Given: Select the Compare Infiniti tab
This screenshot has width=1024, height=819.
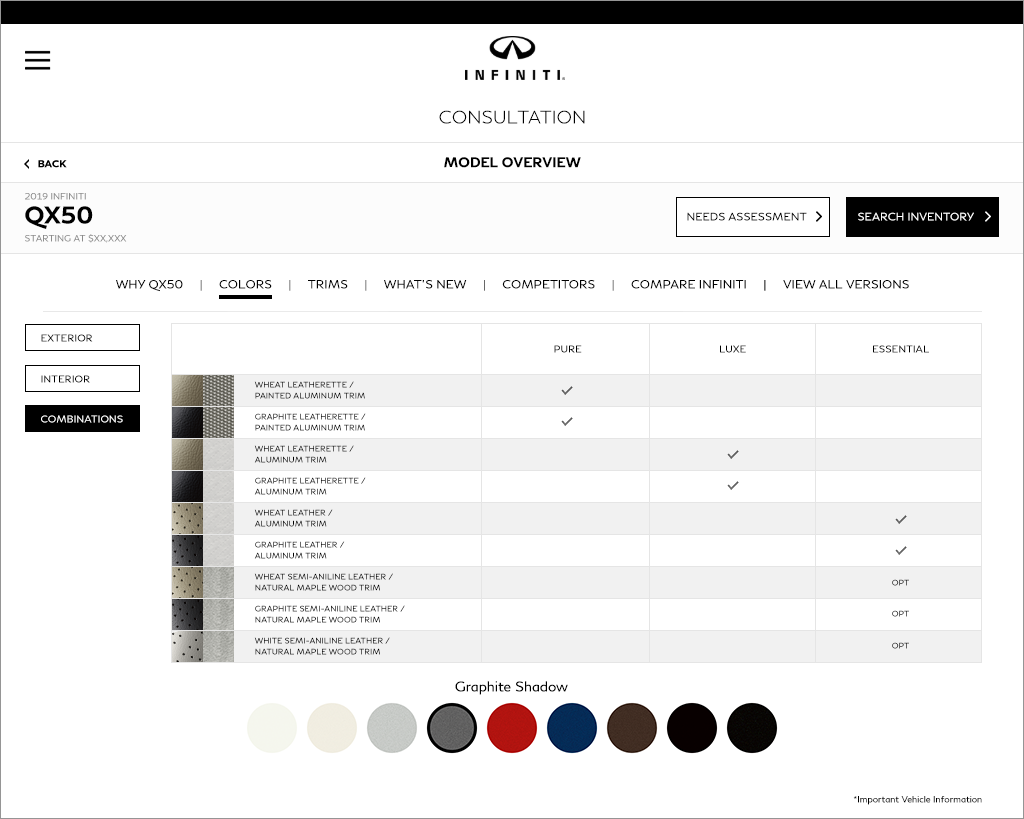Looking at the screenshot, I should 689,284.
